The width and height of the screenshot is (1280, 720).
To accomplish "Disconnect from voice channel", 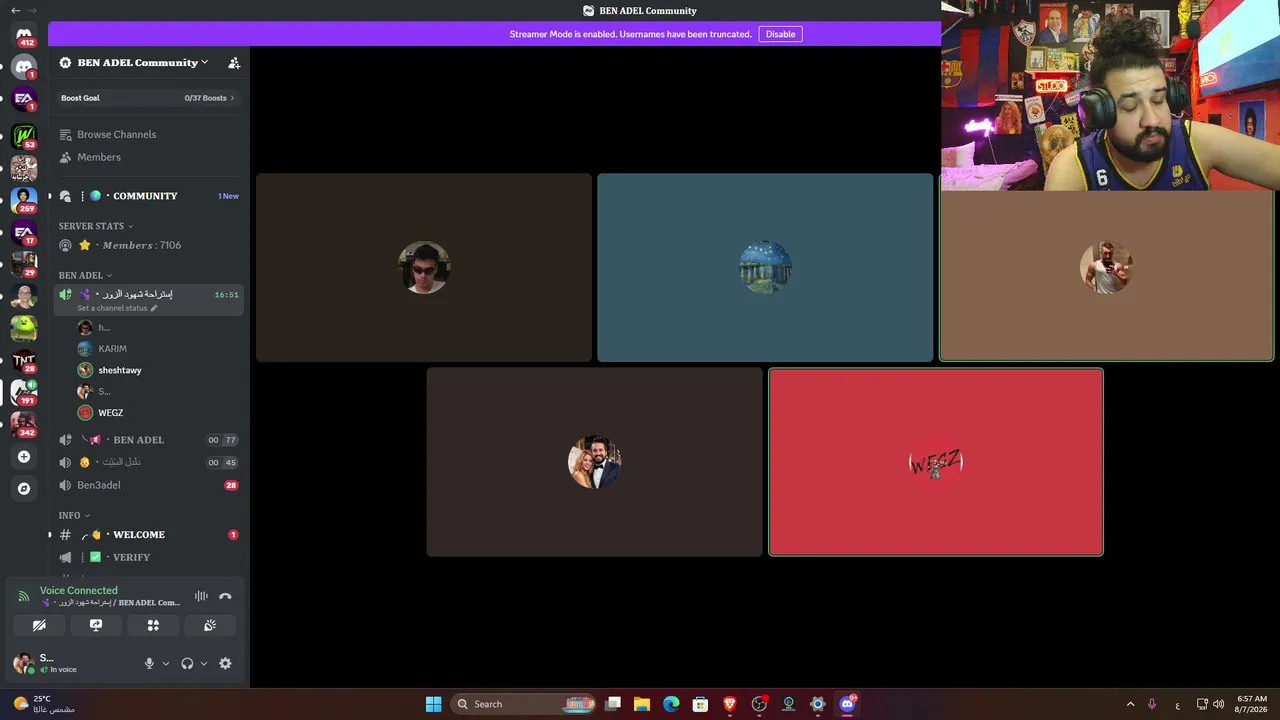I will 225,596.
